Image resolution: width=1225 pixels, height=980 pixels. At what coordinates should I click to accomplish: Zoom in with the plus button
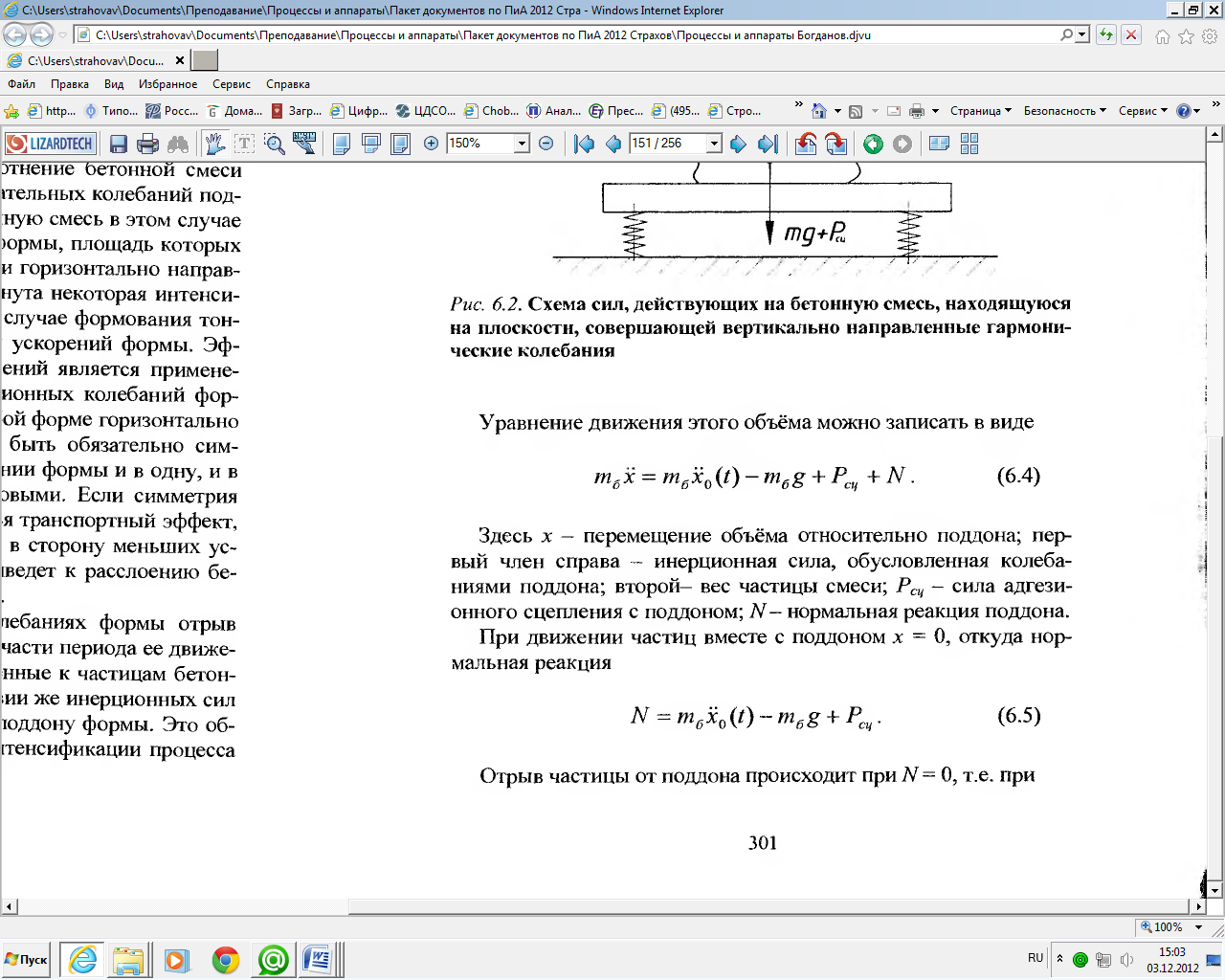pos(432,144)
